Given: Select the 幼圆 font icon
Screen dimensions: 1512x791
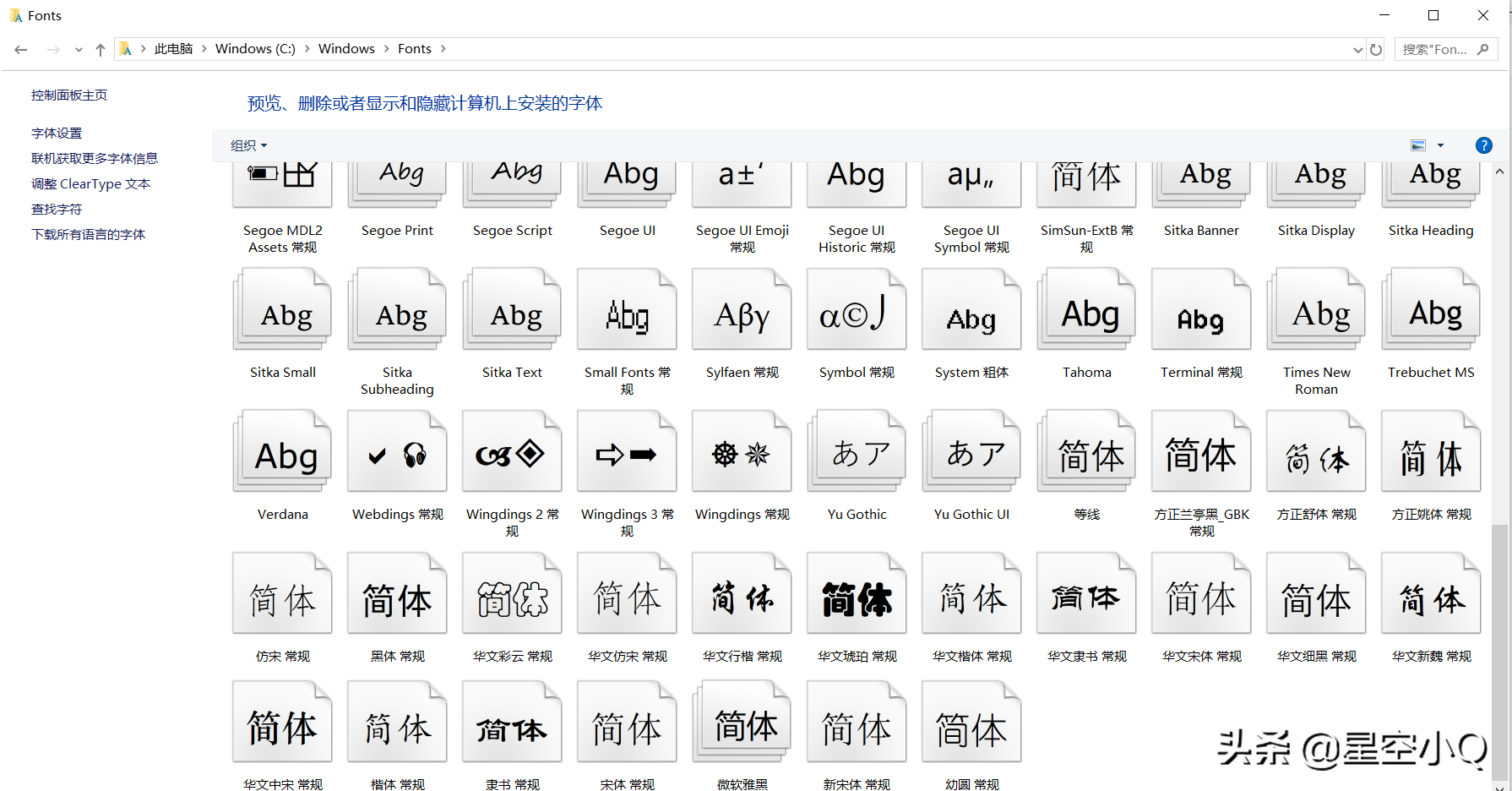Looking at the screenshot, I should click(x=971, y=721).
